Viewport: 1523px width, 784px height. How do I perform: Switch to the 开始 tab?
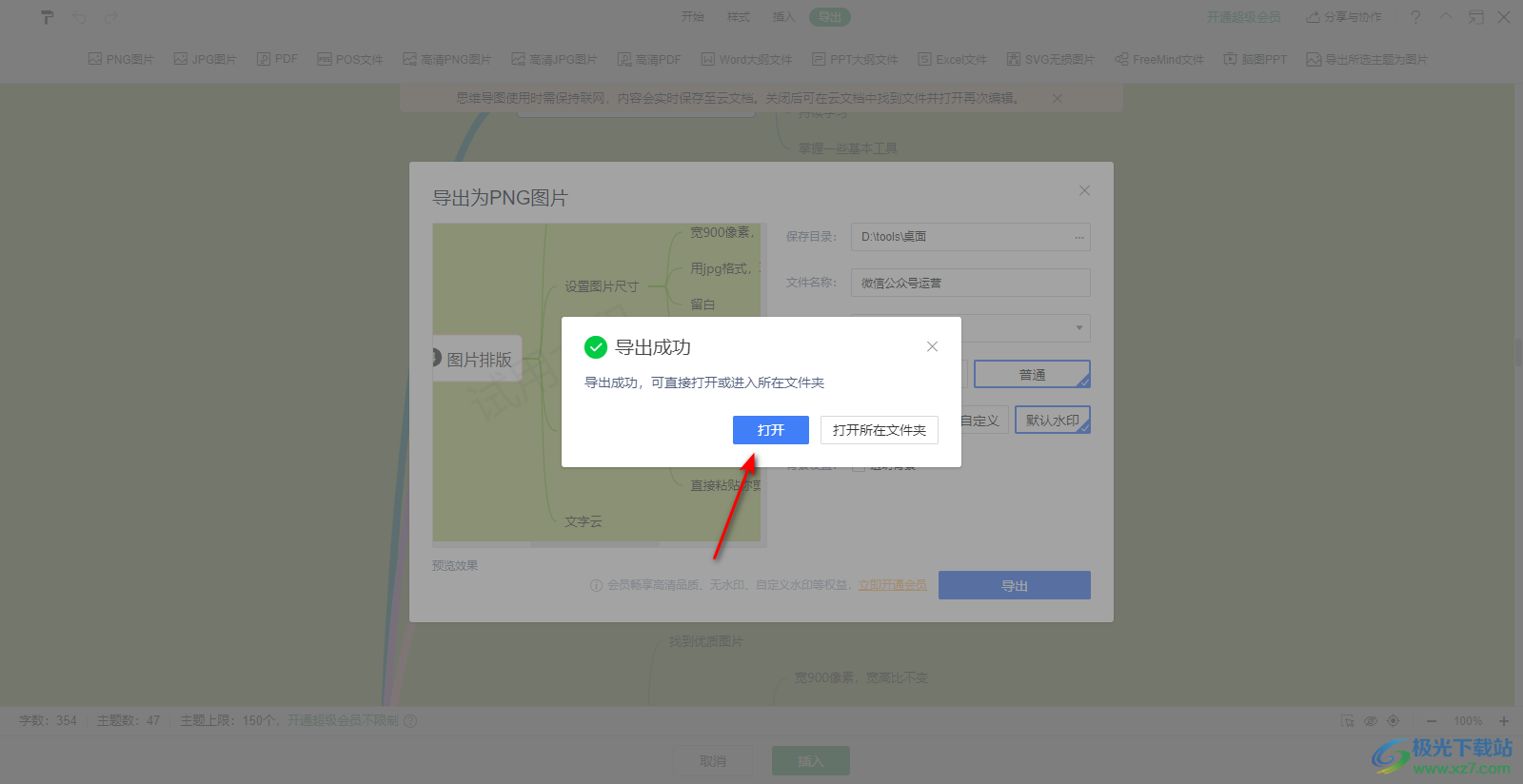point(693,17)
